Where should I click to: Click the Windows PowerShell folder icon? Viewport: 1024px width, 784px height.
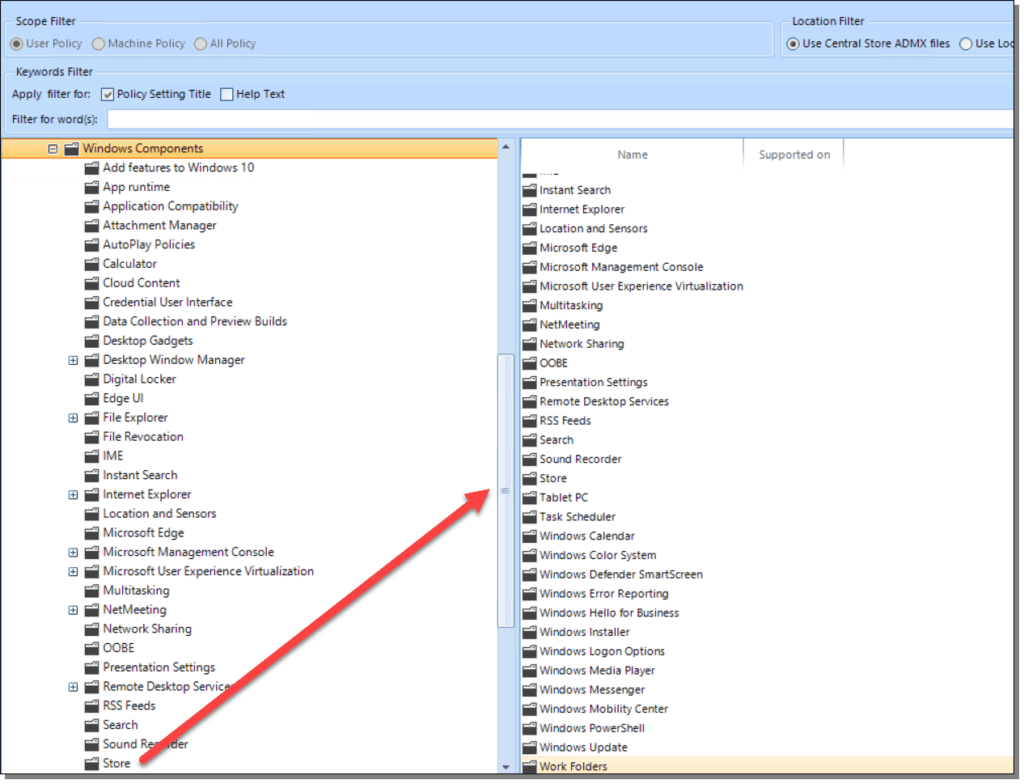[x=528, y=727]
